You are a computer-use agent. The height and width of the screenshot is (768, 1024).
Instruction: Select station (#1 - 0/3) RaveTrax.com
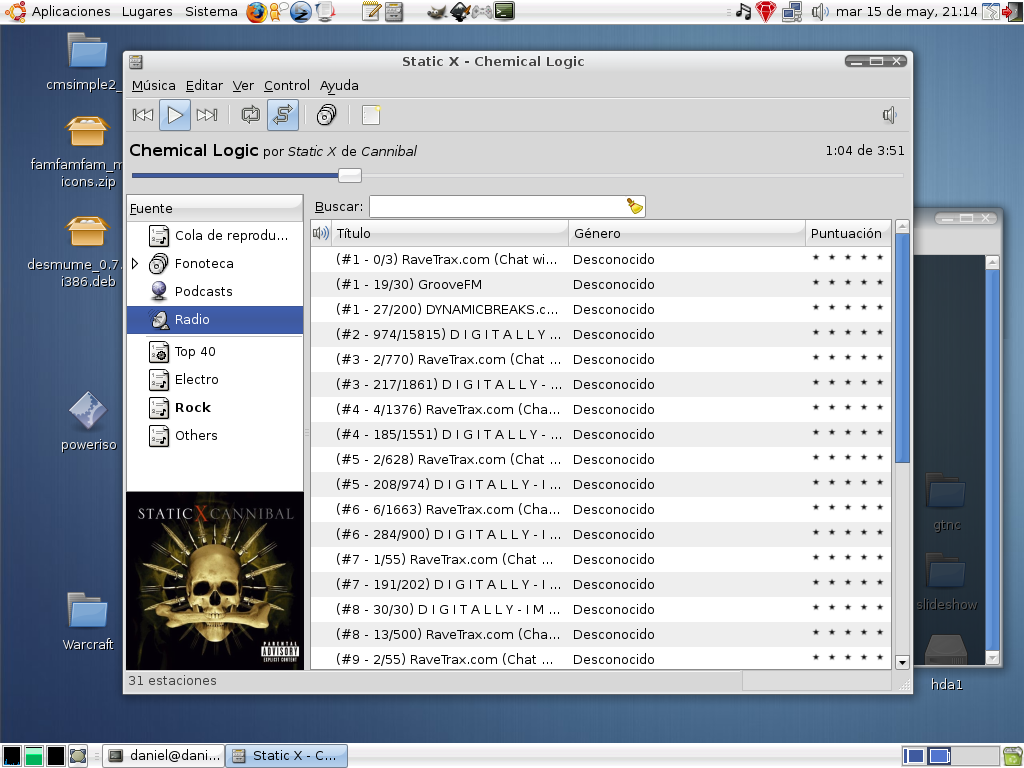coord(601,259)
